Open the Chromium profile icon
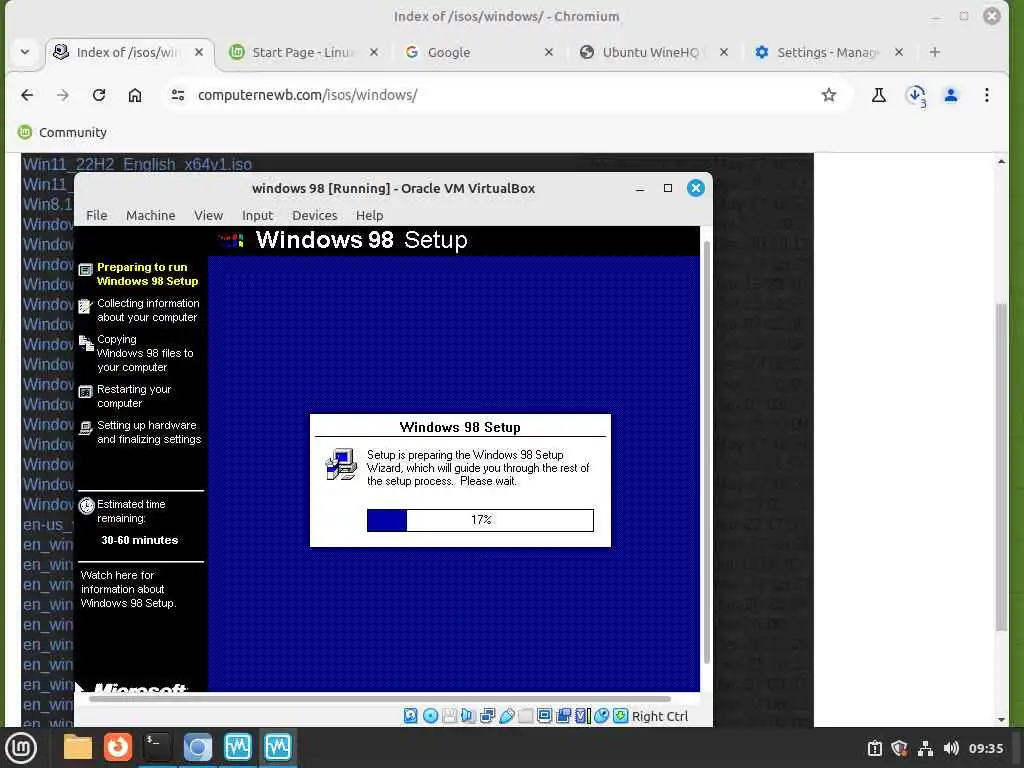This screenshot has width=1024, height=768. pyautogui.click(x=951, y=95)
